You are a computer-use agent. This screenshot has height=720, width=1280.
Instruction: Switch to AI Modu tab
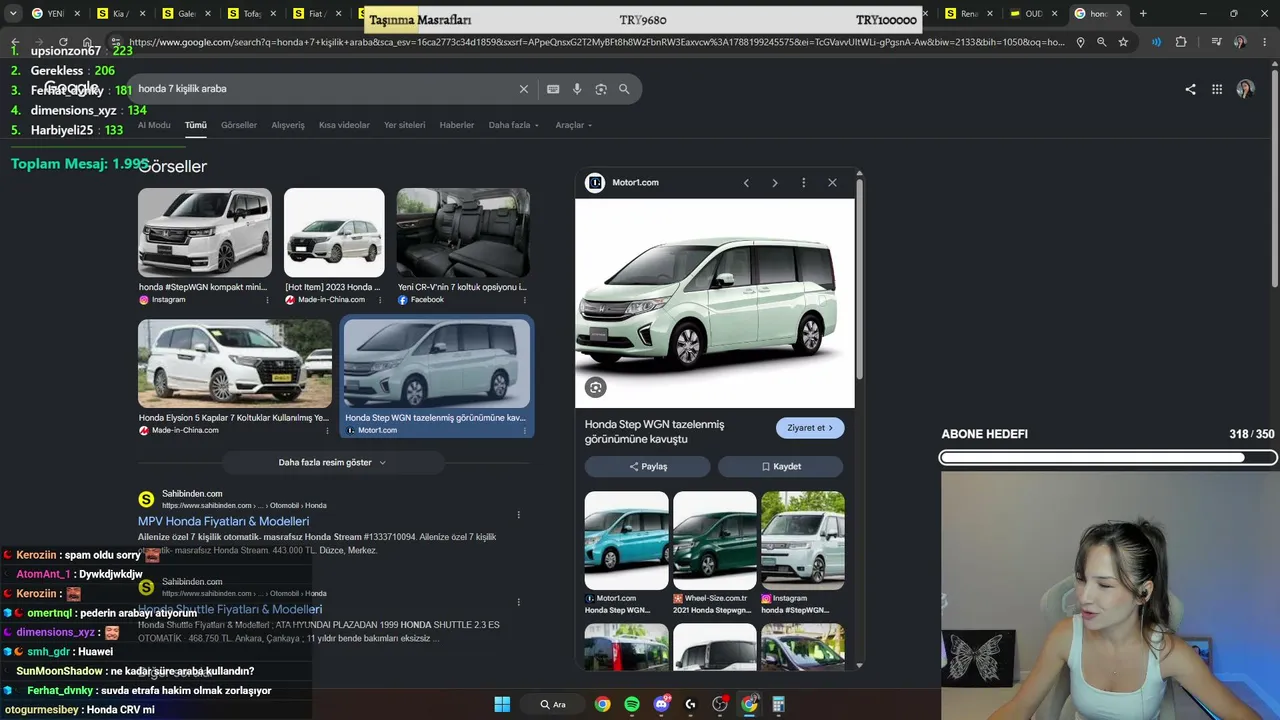tap(154, 125)
